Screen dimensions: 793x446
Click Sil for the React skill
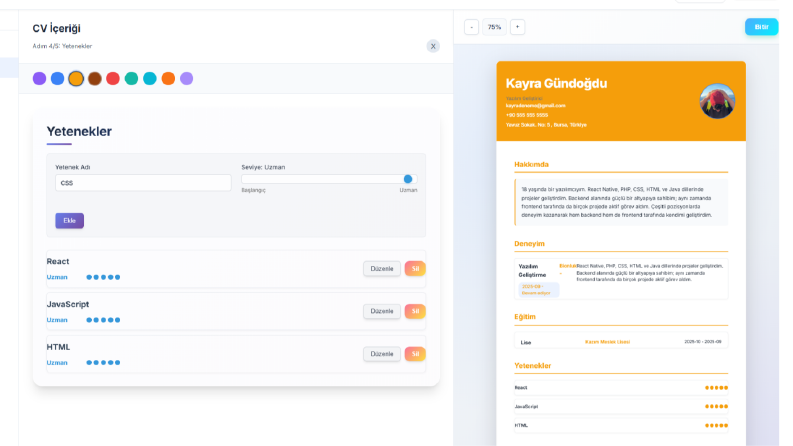coord(415,269)
